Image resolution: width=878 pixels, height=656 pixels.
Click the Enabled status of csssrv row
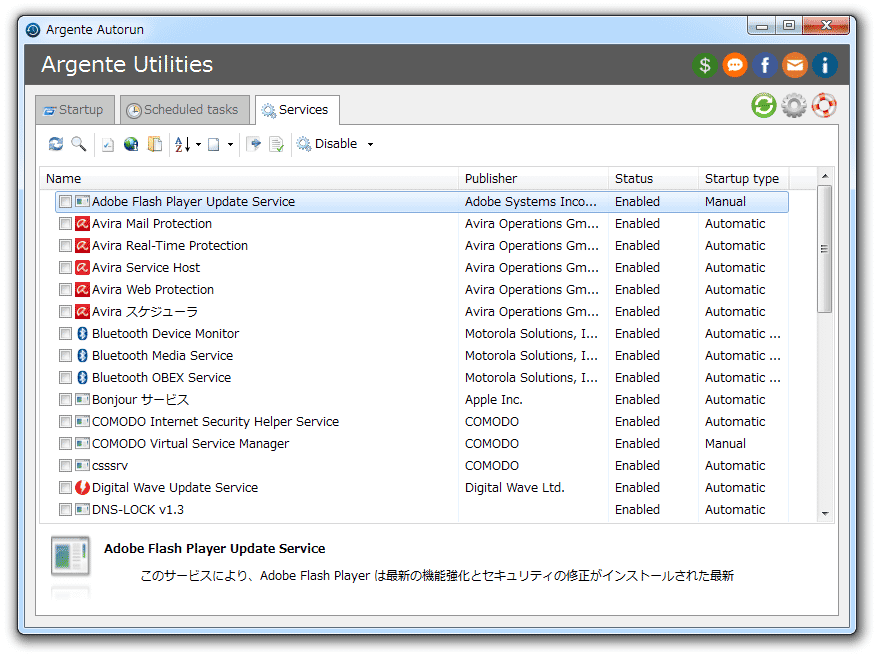click(x=637, y=466)
